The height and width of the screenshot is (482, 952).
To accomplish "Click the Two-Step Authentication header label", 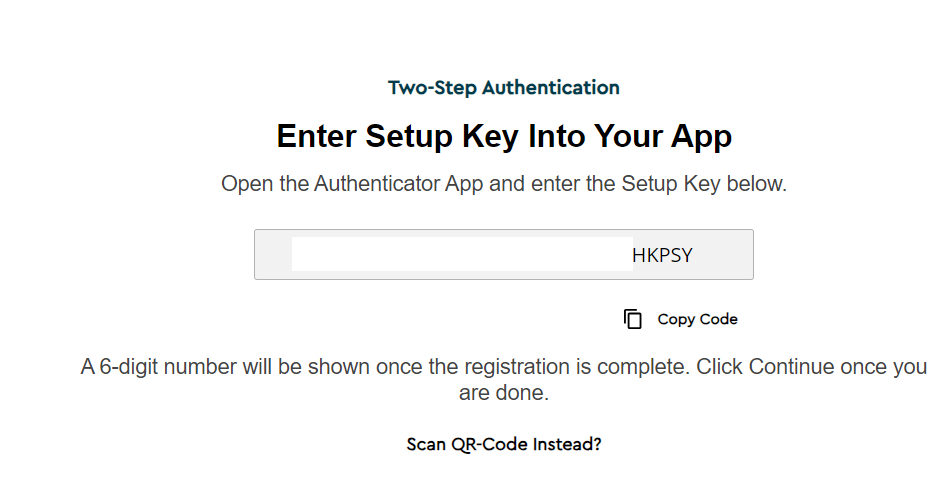I will pos(504,88).
